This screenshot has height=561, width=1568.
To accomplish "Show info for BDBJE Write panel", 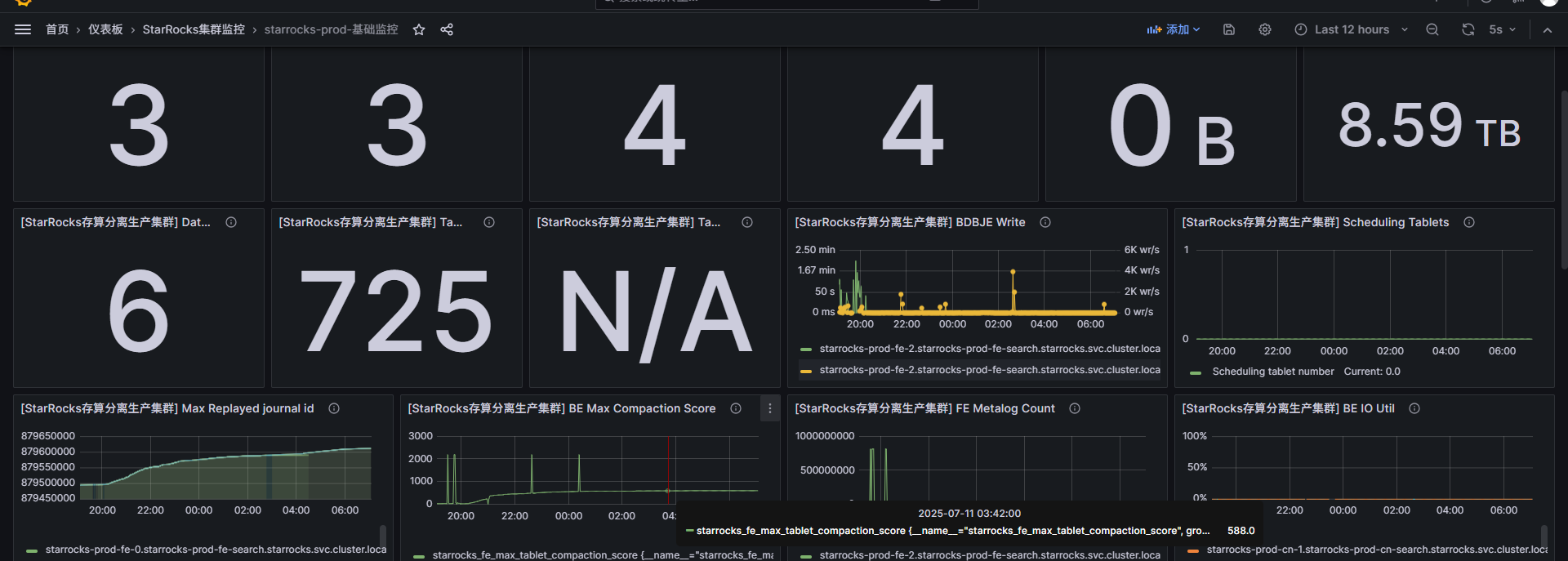I will click(1045, 222).
